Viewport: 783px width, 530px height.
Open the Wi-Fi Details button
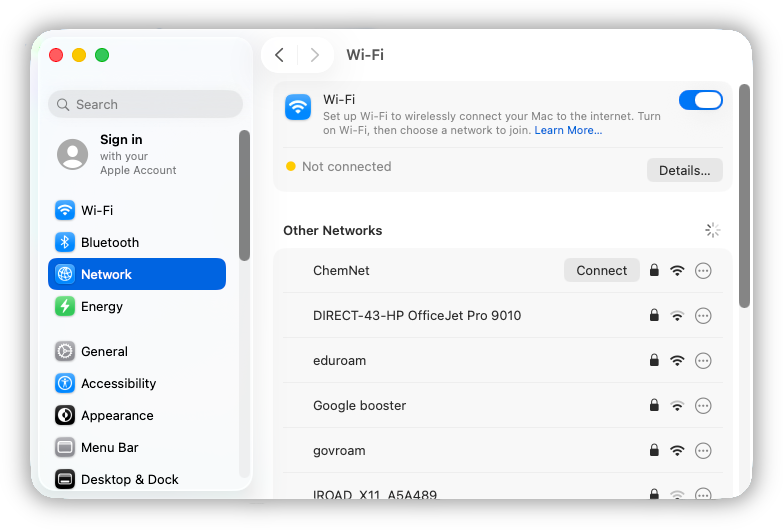point(684,170)
